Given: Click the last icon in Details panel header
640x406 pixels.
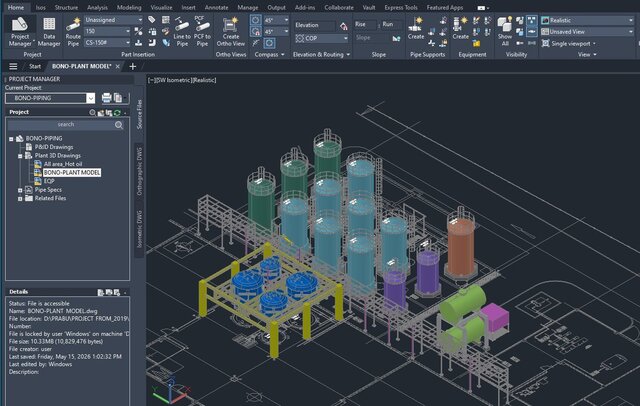Looking at the screenshot, I should [117, 292].
